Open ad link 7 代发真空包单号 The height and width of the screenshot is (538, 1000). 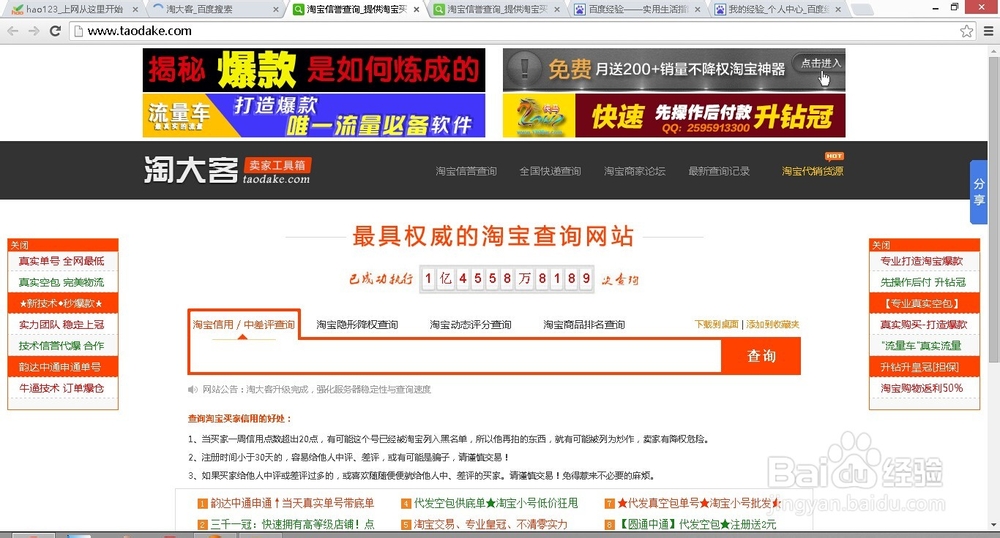click(x=699, y=503)
